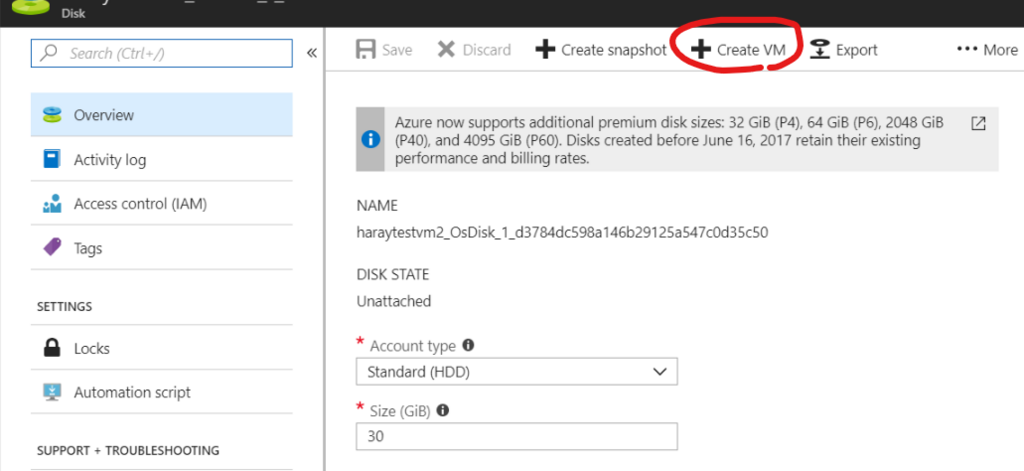Click the Export download icon

click(x=820, y=50)
